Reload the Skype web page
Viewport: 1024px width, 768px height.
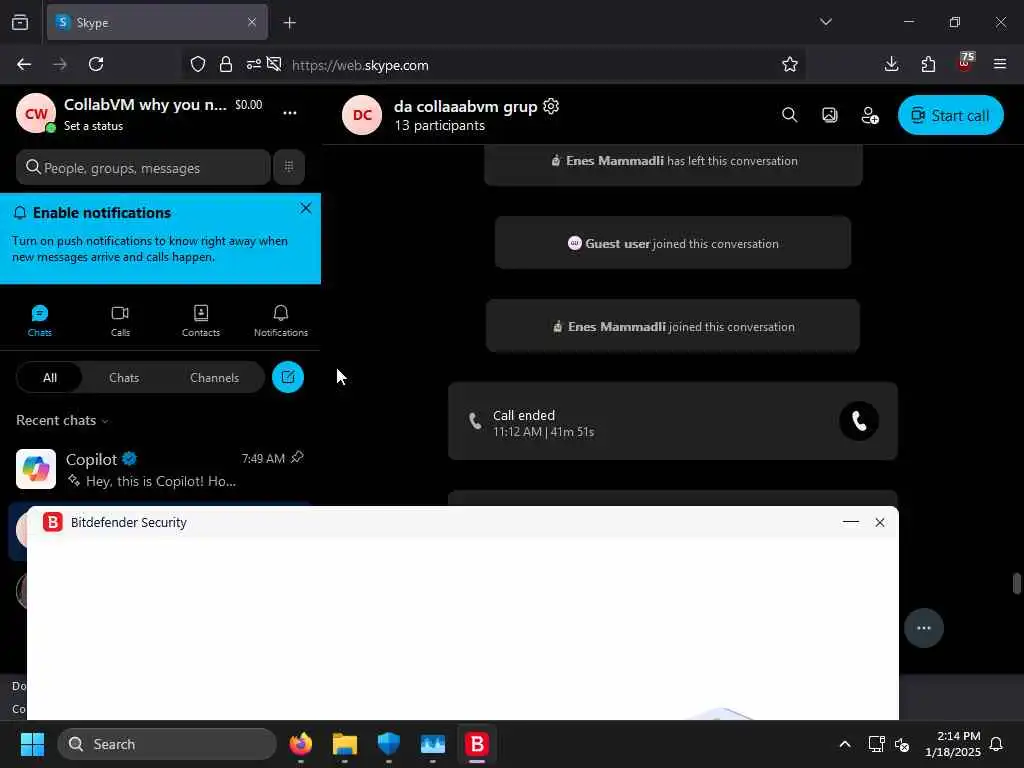coord(96,64)
